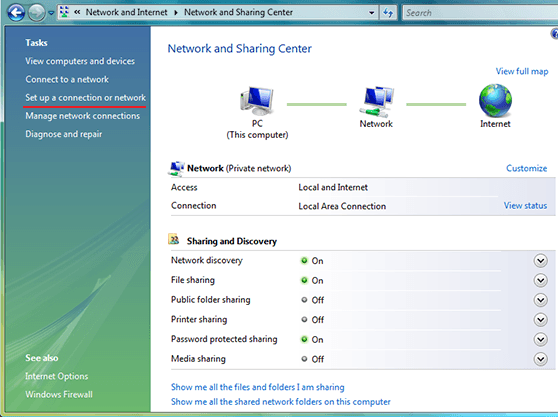Image resolution: width=558 pixels, height=417 pixels.
Task: Open Windows Firewall under See also
Action: pyautogui.click(x=59, y=395)
